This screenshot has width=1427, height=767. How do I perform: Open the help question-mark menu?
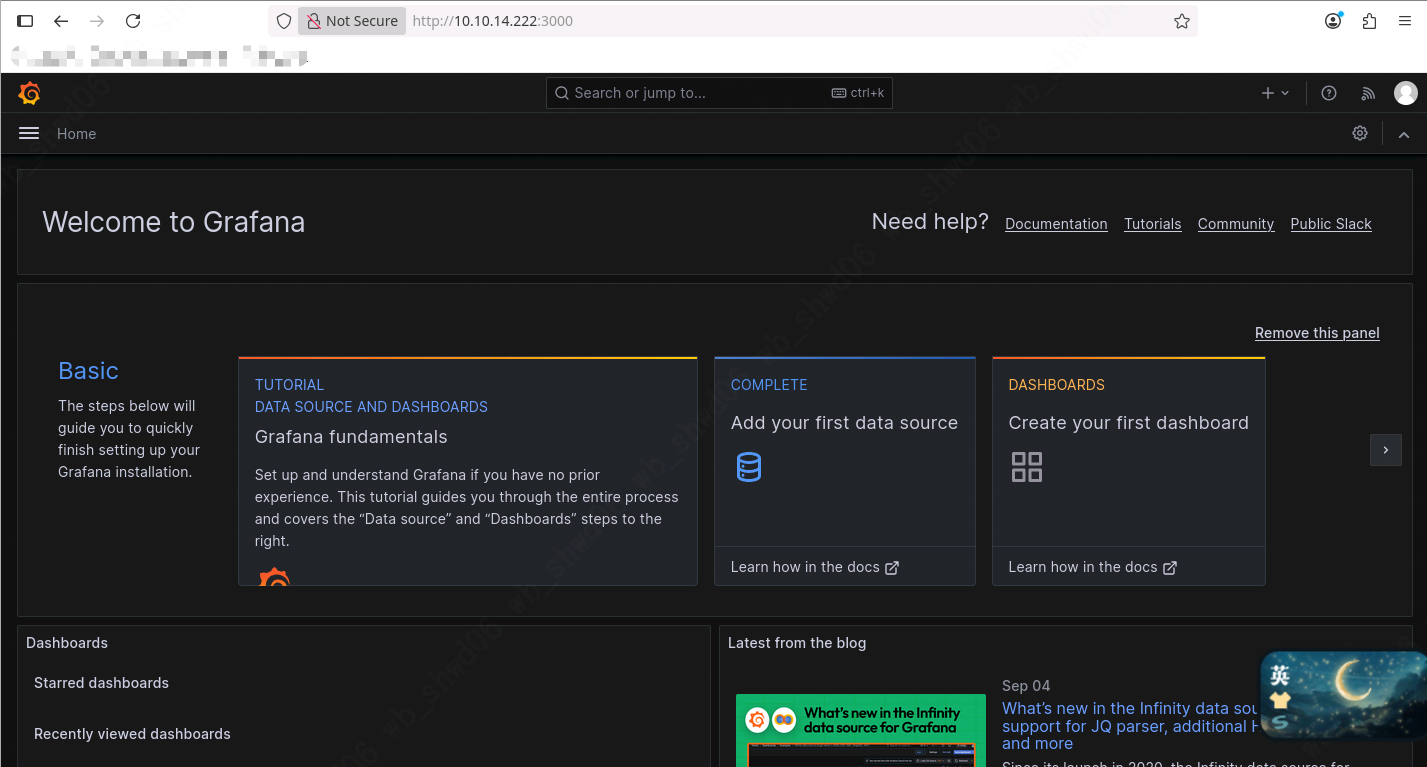pos(1329,93)
